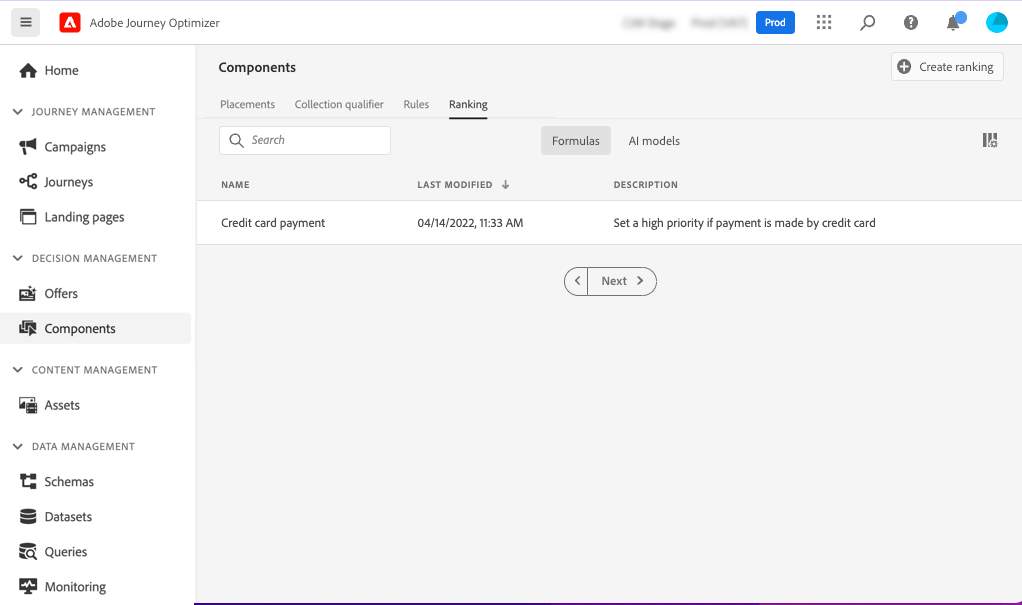Collapse the Content Management section
This screenshot has width=1022, height=605.
coord(16,369)
